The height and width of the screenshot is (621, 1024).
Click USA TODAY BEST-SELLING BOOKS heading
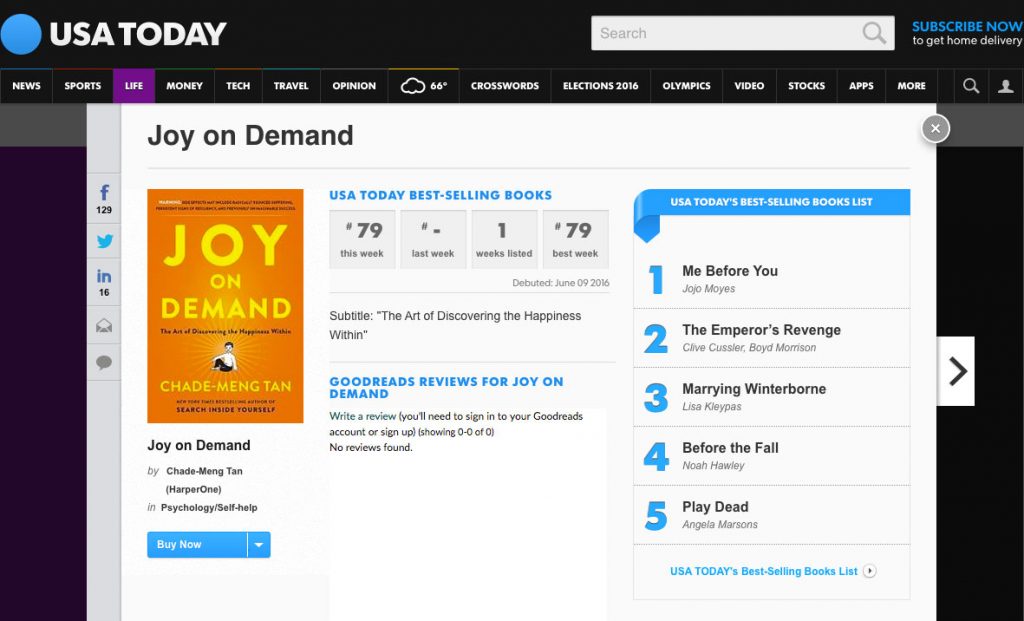coord(441,195)
